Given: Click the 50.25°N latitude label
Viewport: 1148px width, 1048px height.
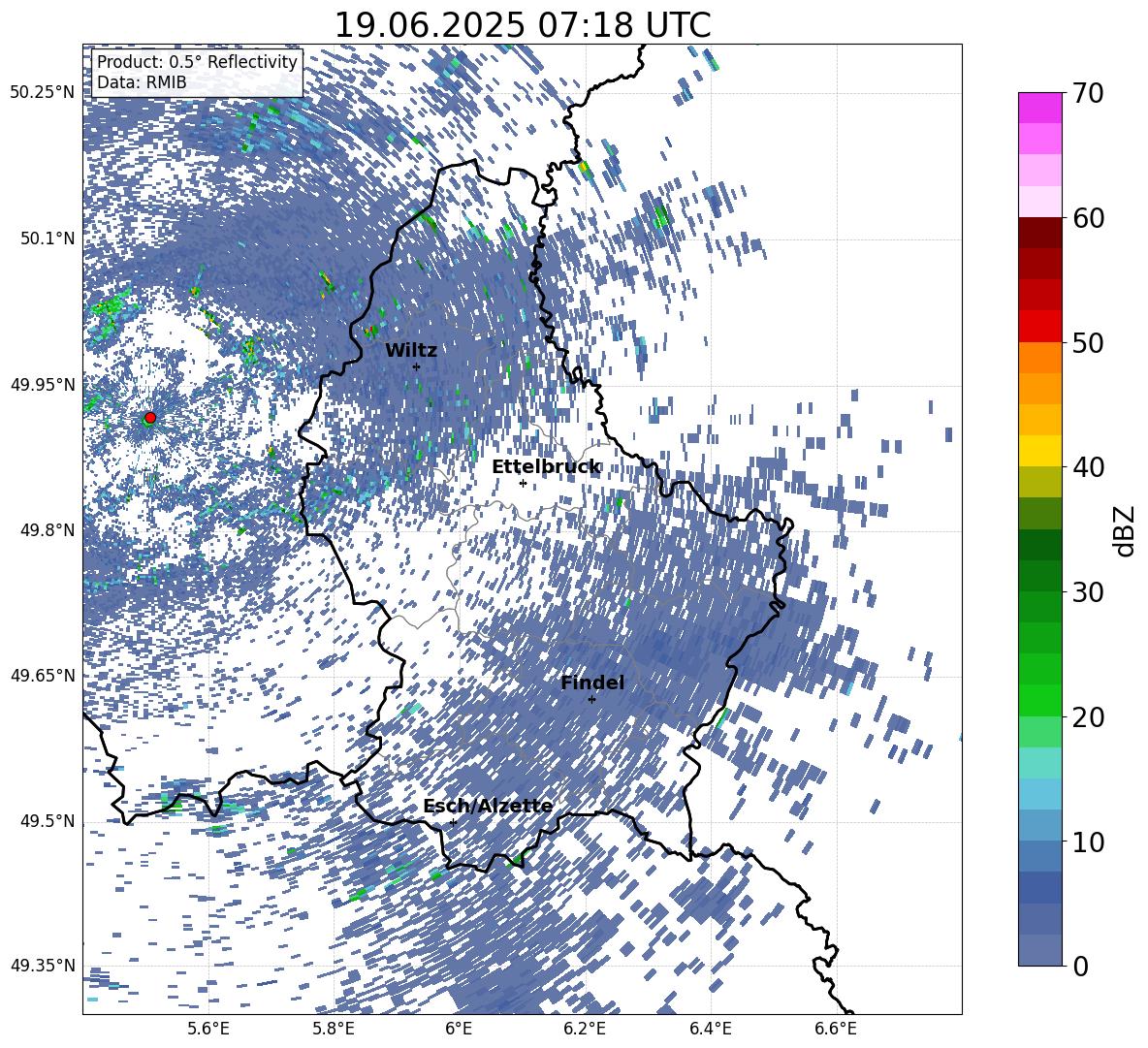Looking at the screenshot, I should [x=43, y=93].
